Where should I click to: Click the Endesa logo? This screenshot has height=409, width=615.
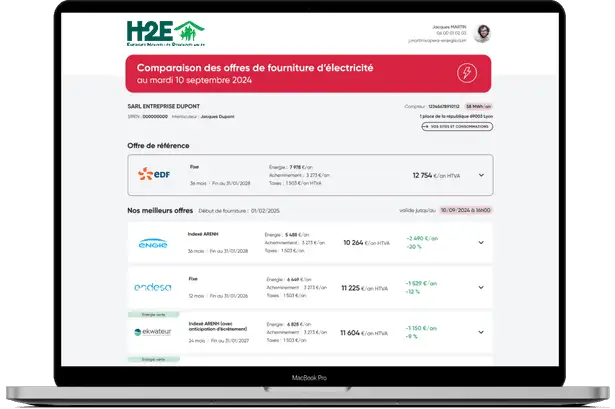pyautogui.click(x=153, y=287)
